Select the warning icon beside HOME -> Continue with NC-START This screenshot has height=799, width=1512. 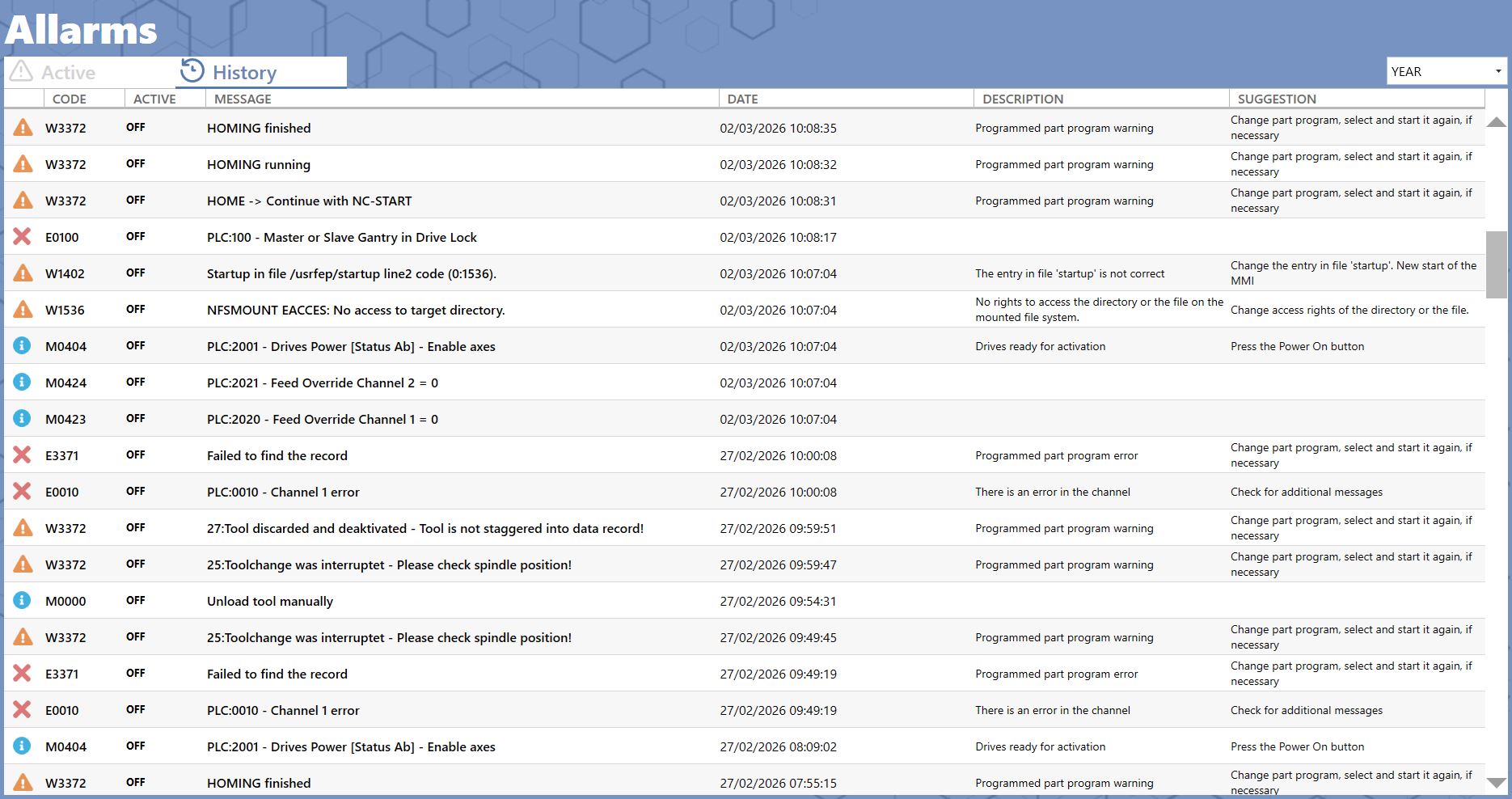23,201
